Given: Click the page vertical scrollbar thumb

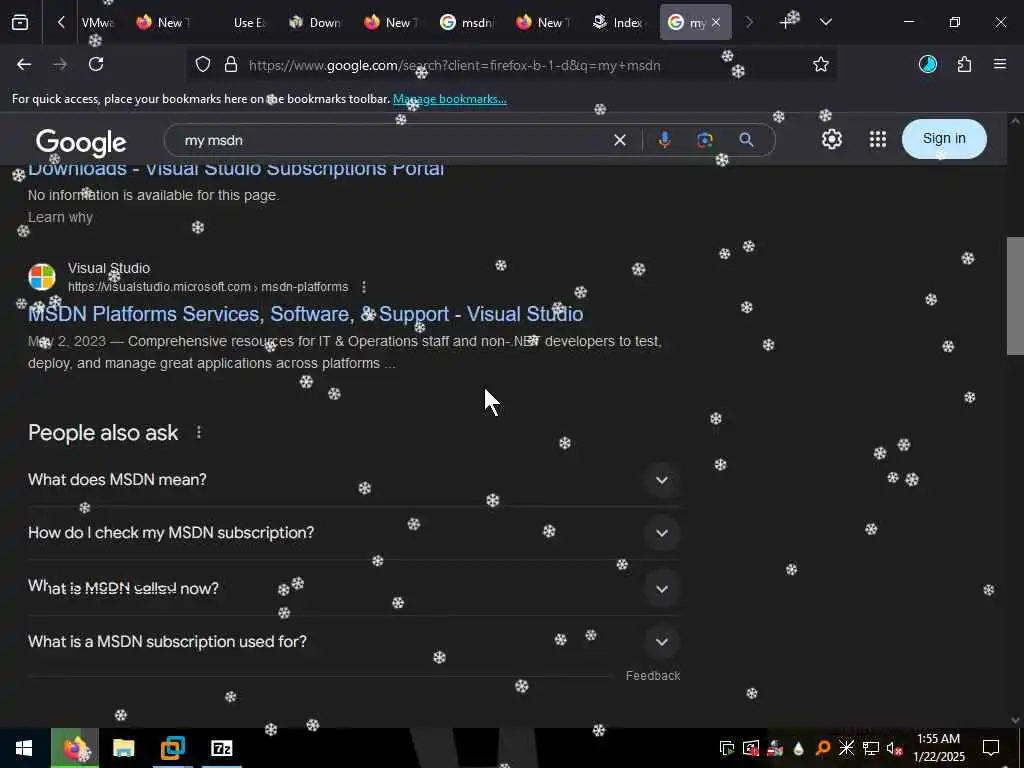Looking at the screenshot, I should [1015, 296].
